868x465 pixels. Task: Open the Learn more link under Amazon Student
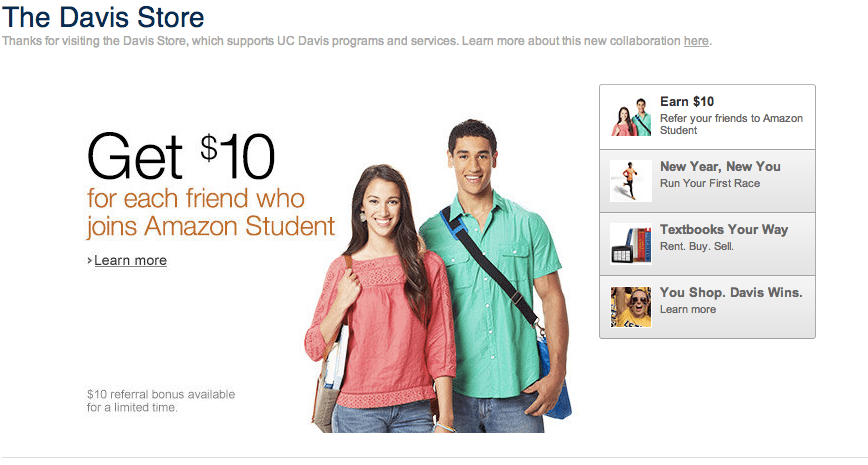pyautogui.click(x=130, y=260)
